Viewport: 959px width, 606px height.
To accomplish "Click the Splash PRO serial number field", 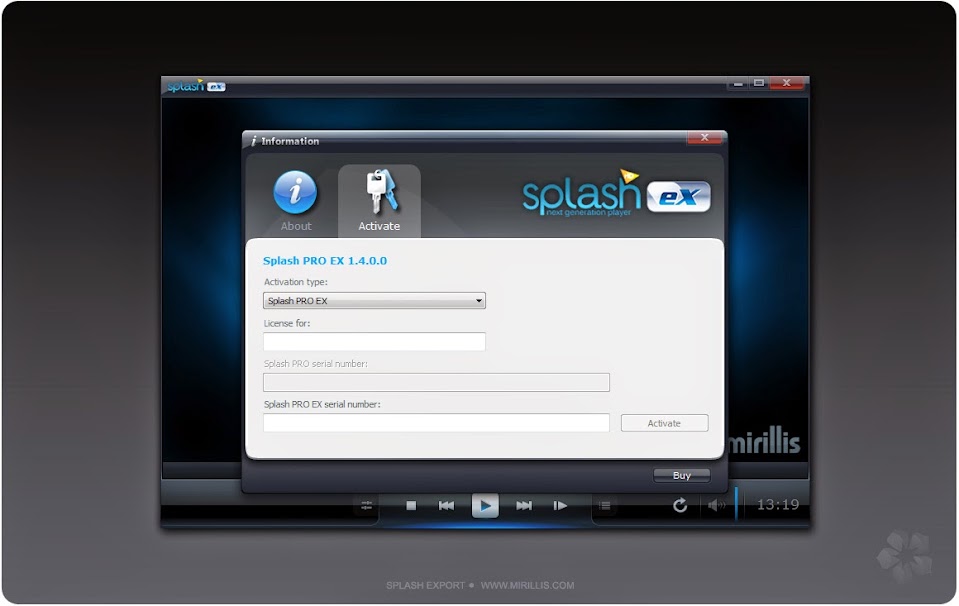I will coord(436,382).
